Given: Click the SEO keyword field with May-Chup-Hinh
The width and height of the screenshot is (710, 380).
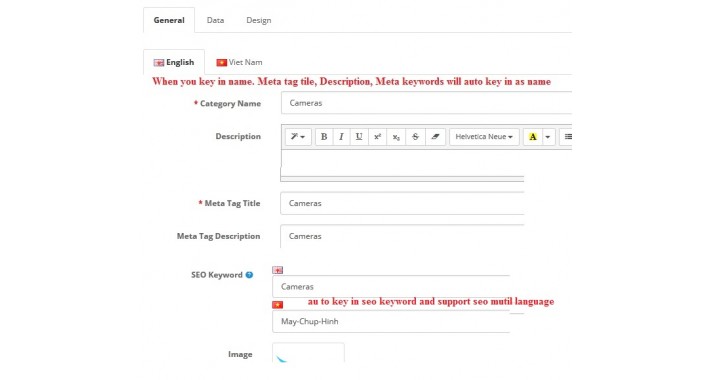Looking at the screenshot, I should pos(391,321).
